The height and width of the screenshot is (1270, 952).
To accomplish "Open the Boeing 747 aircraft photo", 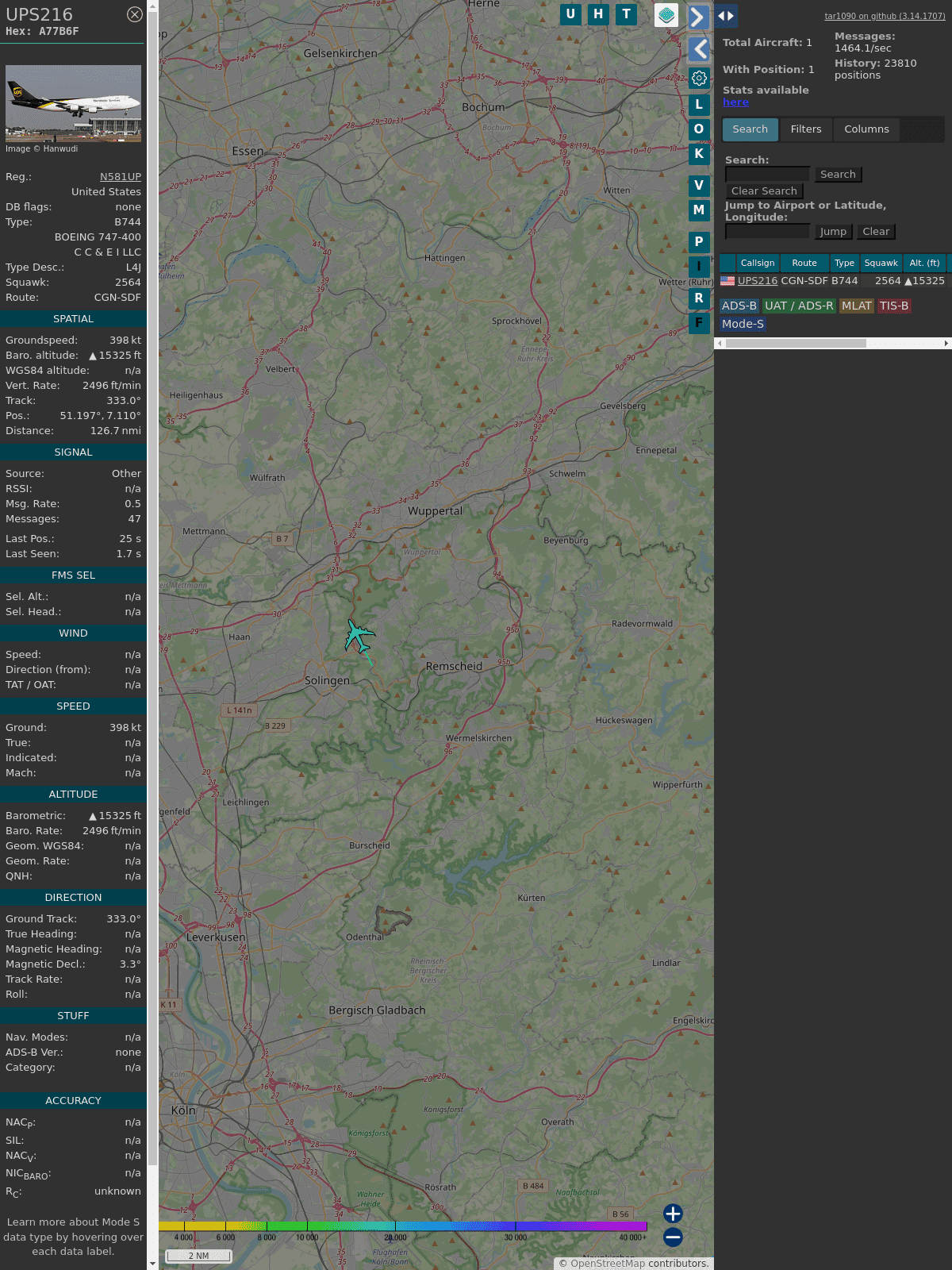I will point(73,103).
